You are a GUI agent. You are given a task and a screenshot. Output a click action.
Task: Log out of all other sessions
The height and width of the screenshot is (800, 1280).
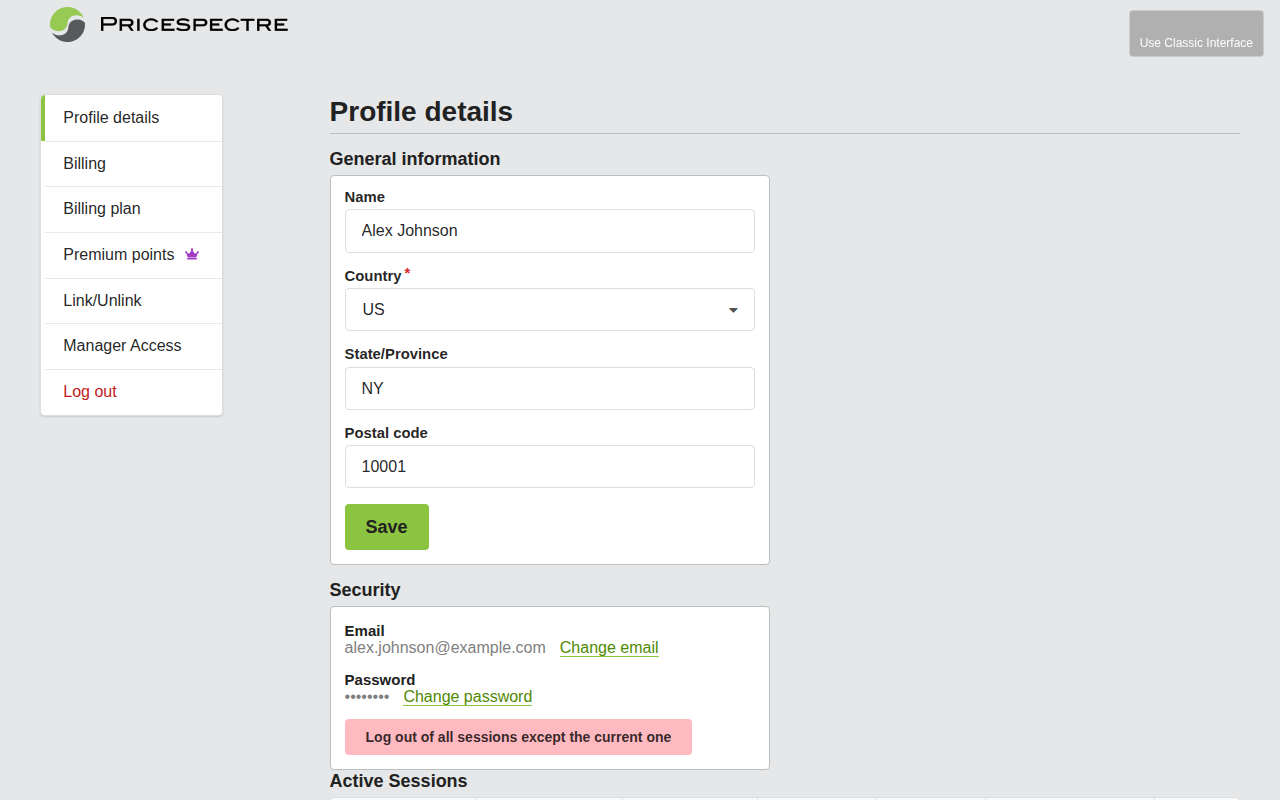tap(518, 736)
